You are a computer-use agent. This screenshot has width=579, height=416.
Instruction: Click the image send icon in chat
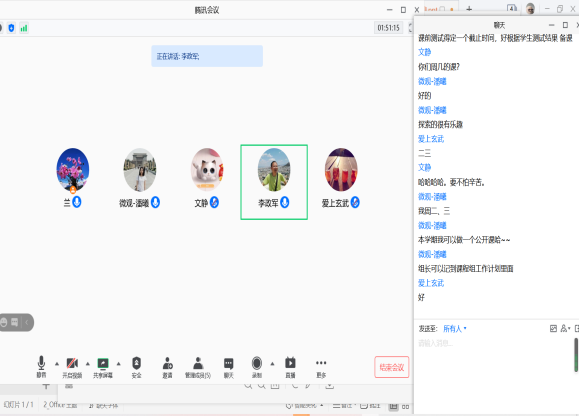553,329
